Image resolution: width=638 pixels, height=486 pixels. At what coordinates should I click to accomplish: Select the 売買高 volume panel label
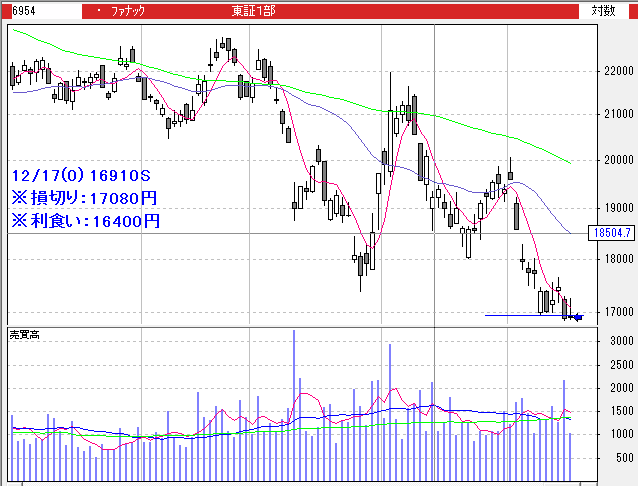(24, 332)
